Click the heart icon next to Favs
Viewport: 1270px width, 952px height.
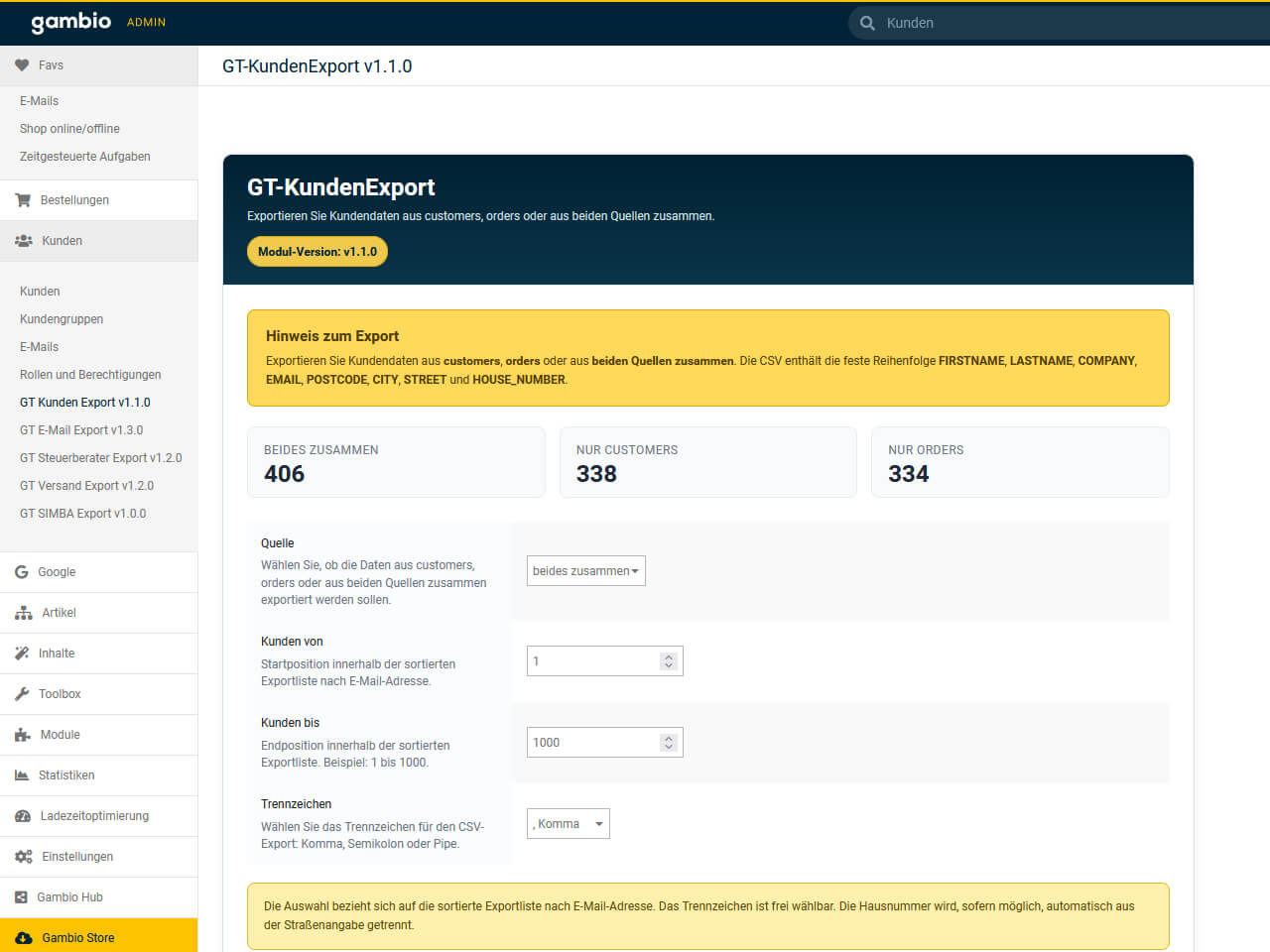click(22, 65)
